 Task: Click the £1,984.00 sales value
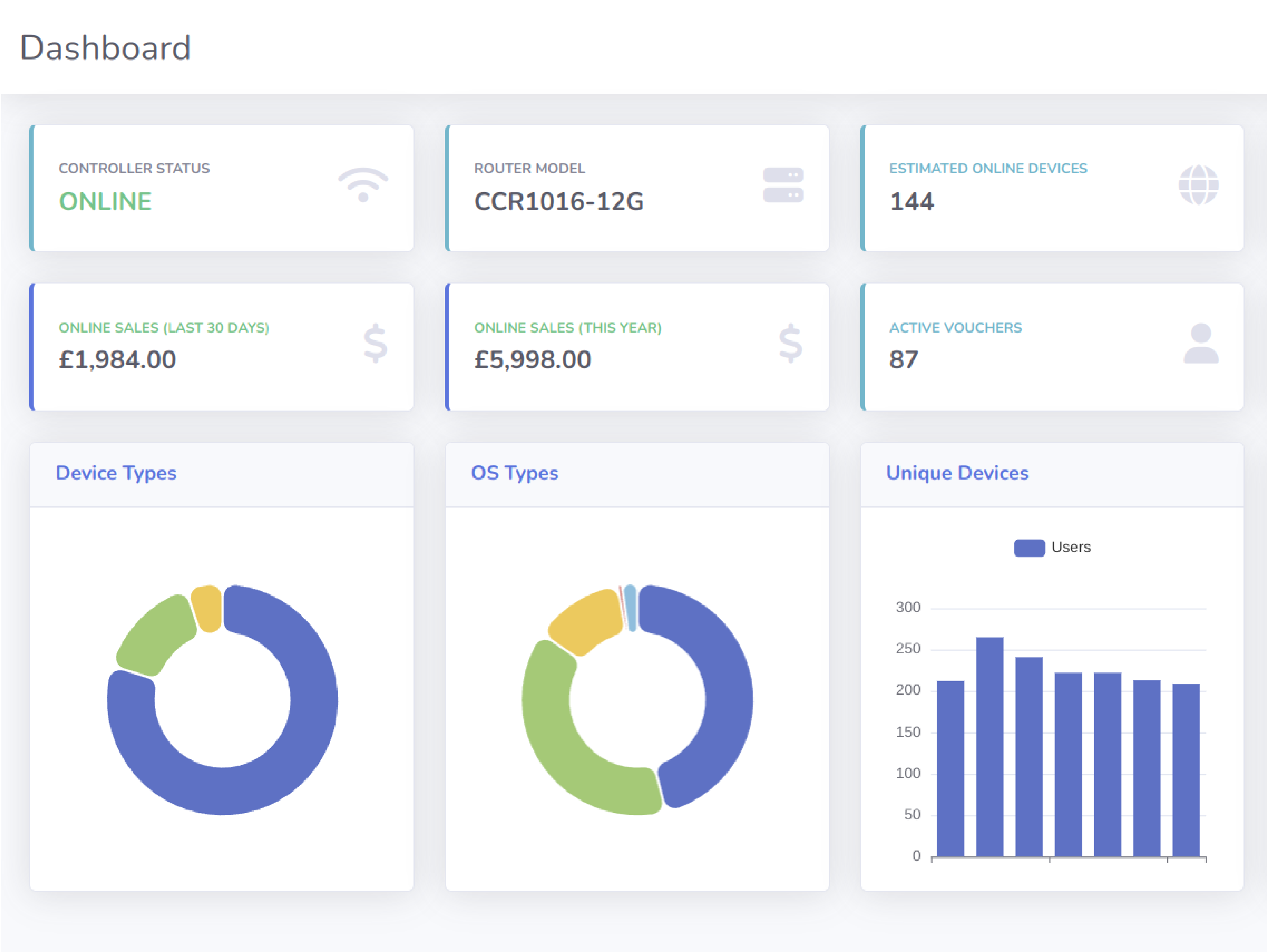click(118, 360)
